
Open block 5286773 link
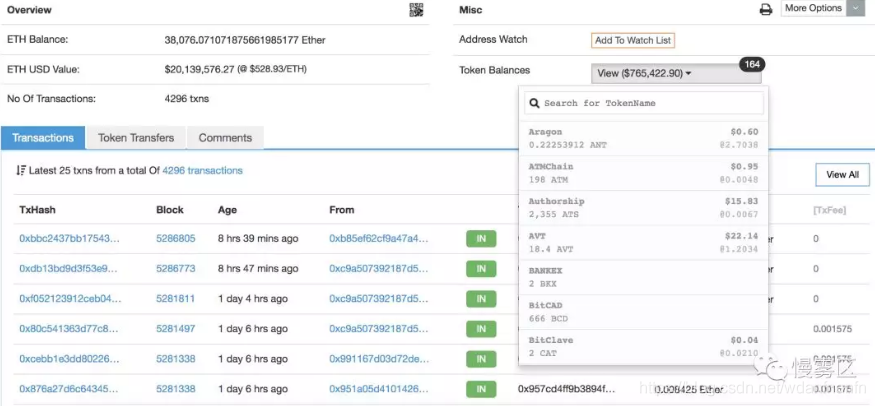click(176, 269)
